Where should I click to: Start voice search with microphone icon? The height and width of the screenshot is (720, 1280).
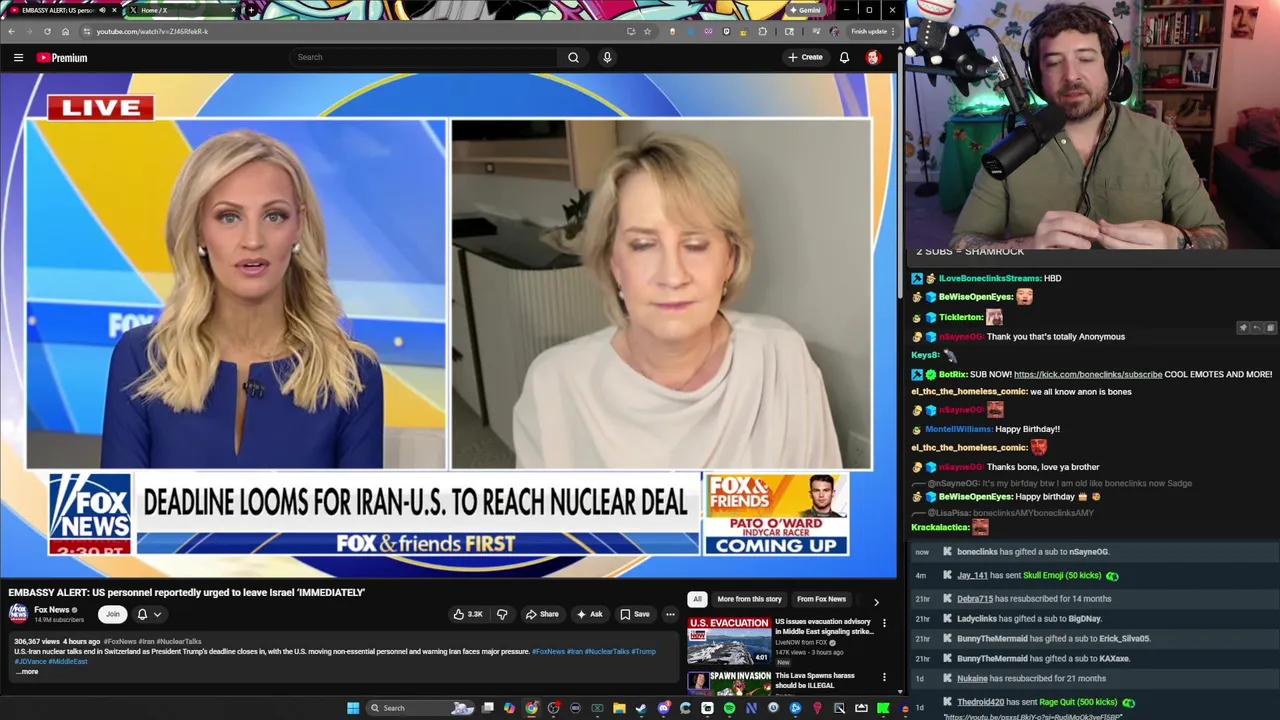[606, 57]
